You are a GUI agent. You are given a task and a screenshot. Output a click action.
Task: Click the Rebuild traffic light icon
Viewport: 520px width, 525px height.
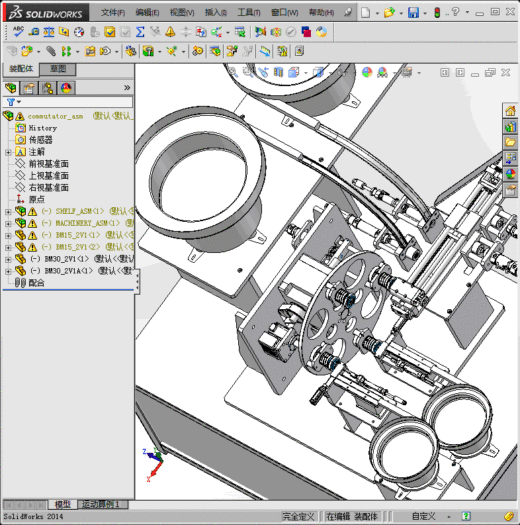click(437, 13)
